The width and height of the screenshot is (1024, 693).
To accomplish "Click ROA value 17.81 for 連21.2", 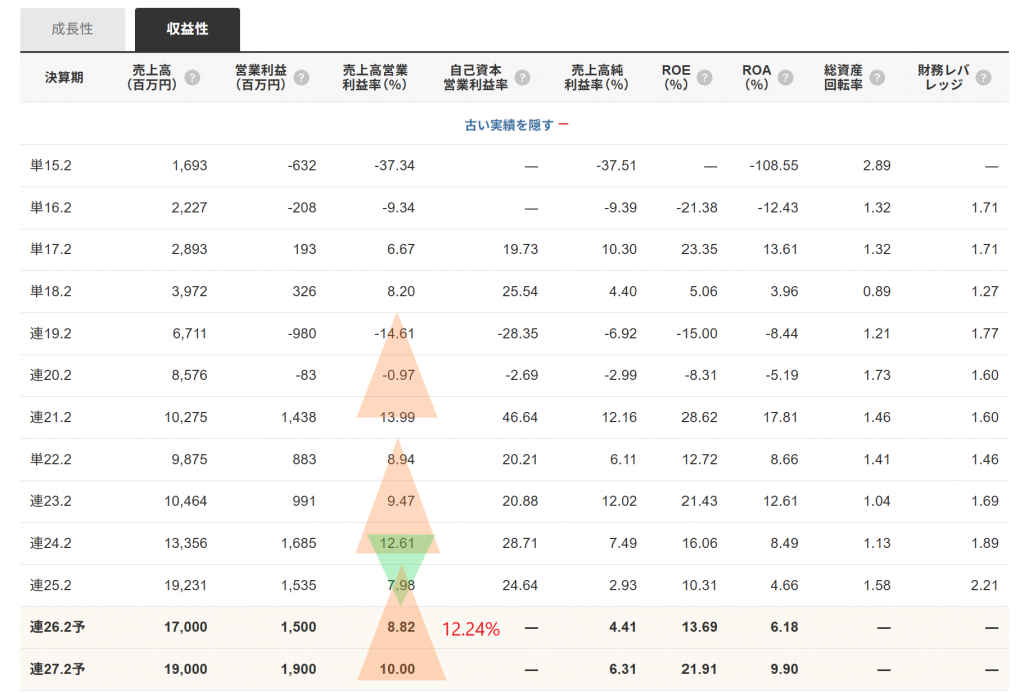I will (780, 417).
